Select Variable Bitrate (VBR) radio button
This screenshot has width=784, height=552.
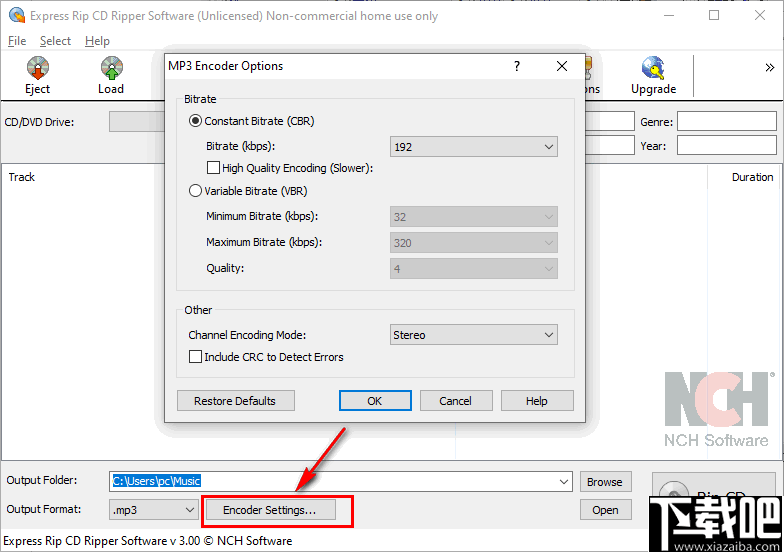pos(196,191)
